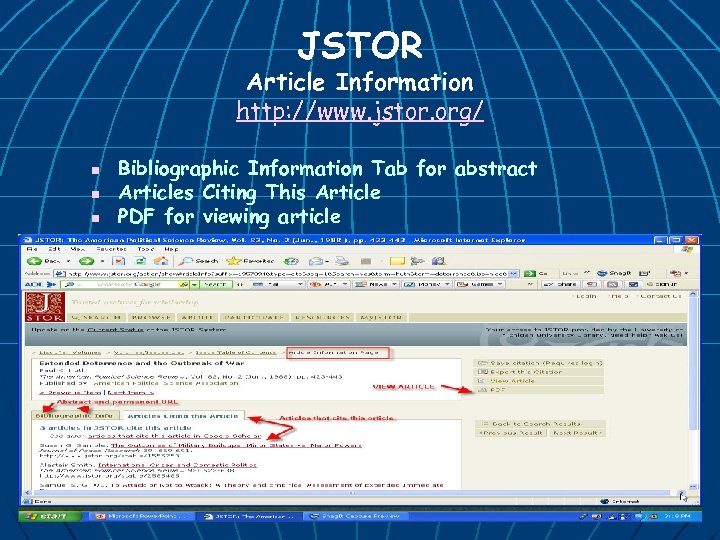The image size is (720, 540).
Task: Open the View menu
Action: [x=78, y=249]
